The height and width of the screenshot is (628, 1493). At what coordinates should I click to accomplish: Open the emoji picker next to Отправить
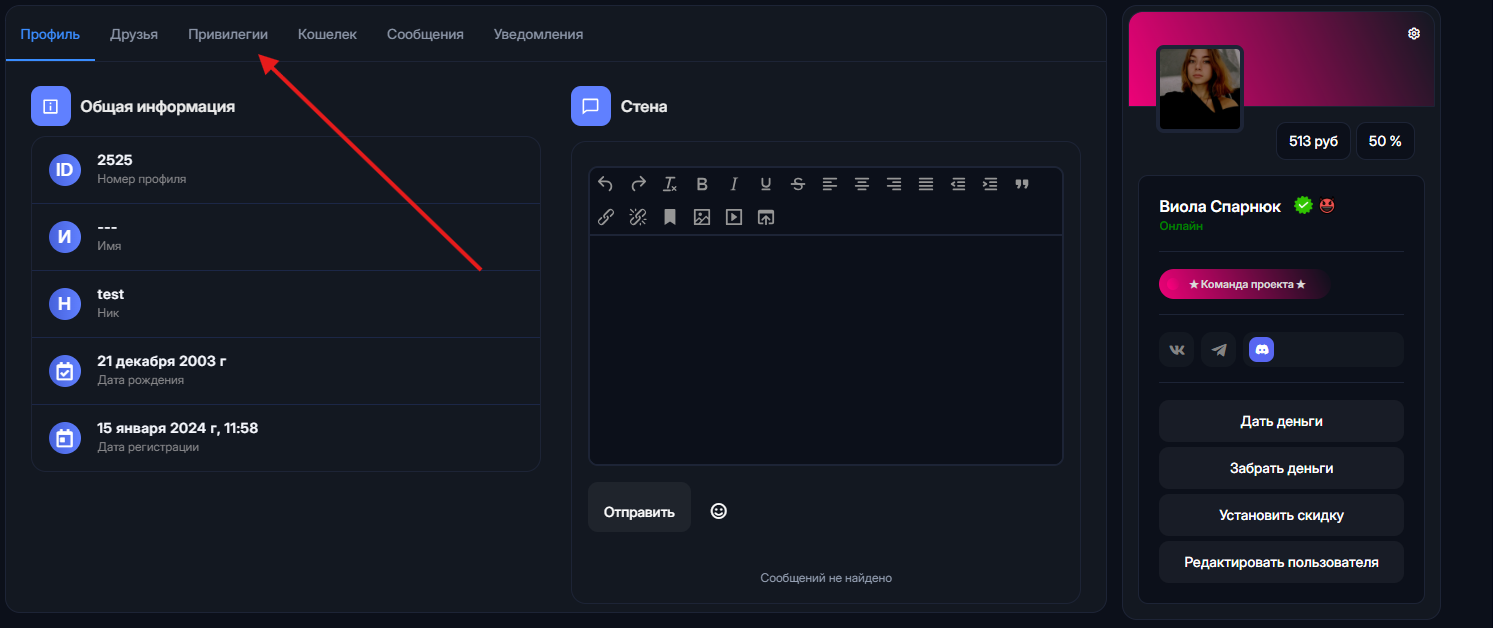(x=718, y=511)
